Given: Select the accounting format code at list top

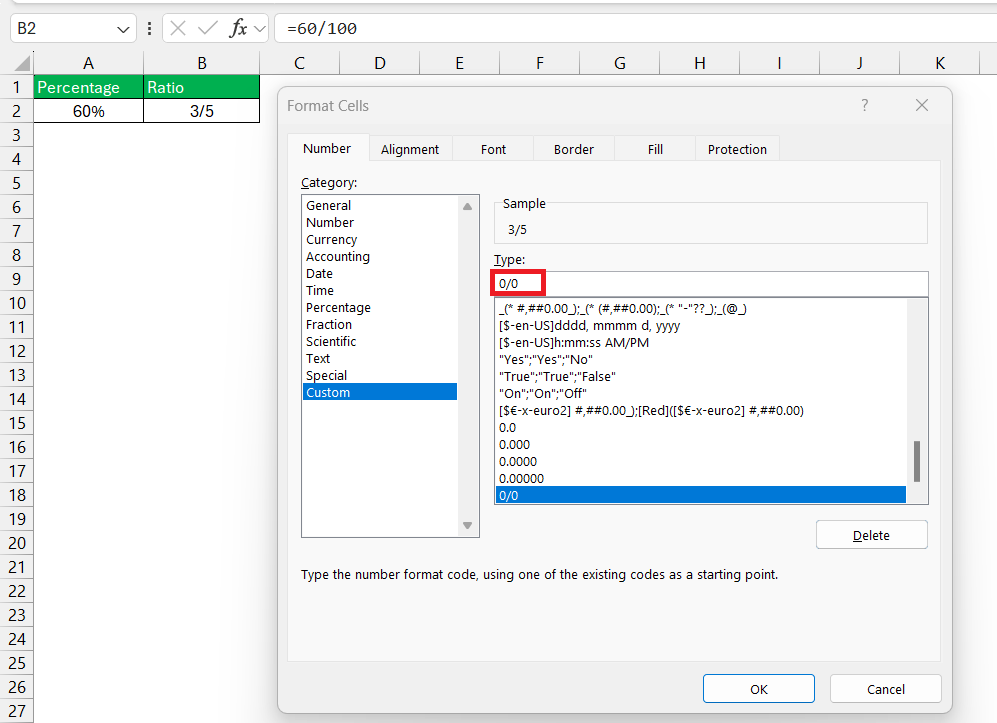Looking at the screenshot, I should [701, 308].
